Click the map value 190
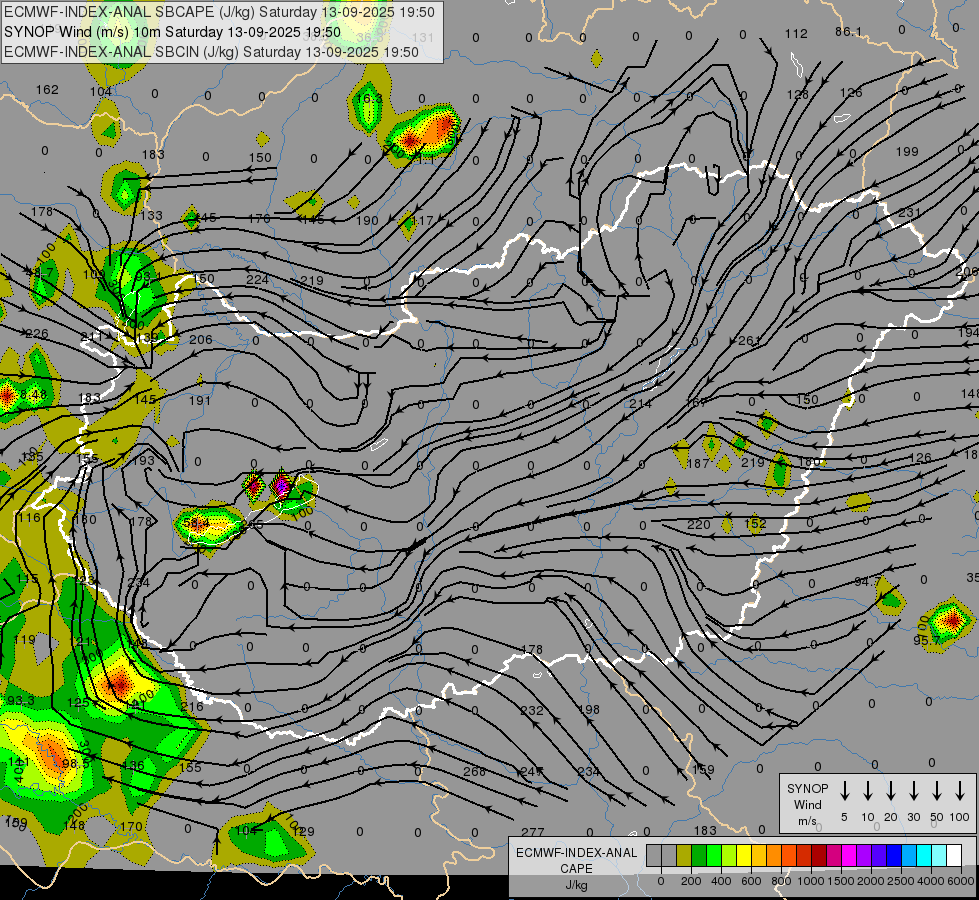This screenshot has height=900, width=979. pyautogui.click(x=367, y=220)
